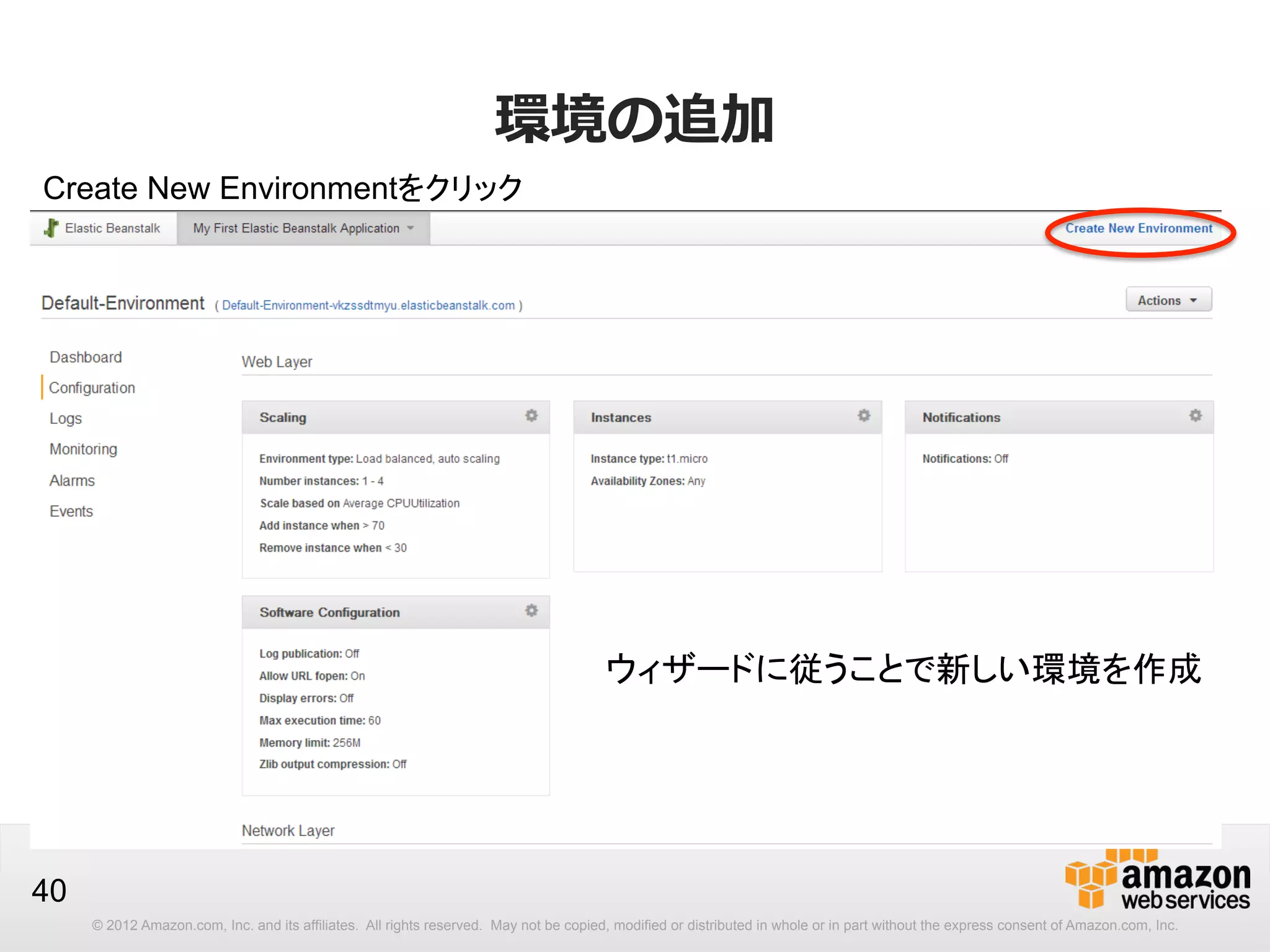Viewport: 1270px width, 952px height.
Task: Click Display errors: Off text
Action: [306, 699]
